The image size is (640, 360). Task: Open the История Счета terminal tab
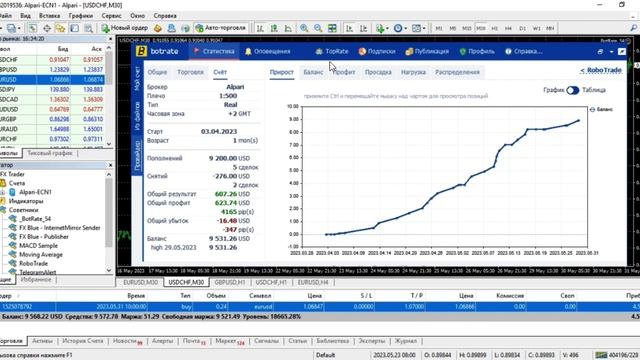(x=82, y=340)
